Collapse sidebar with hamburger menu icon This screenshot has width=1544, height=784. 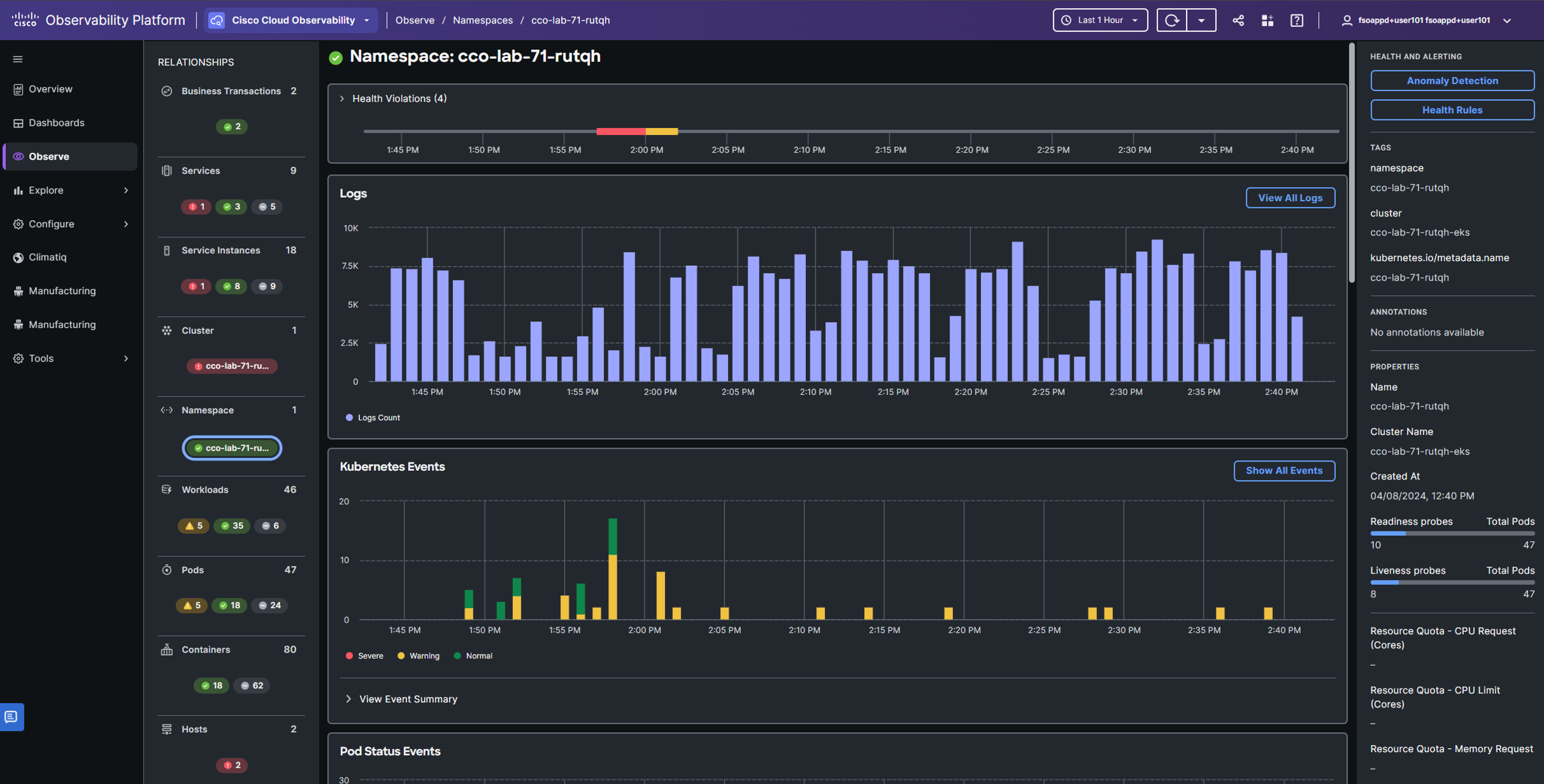18,59
